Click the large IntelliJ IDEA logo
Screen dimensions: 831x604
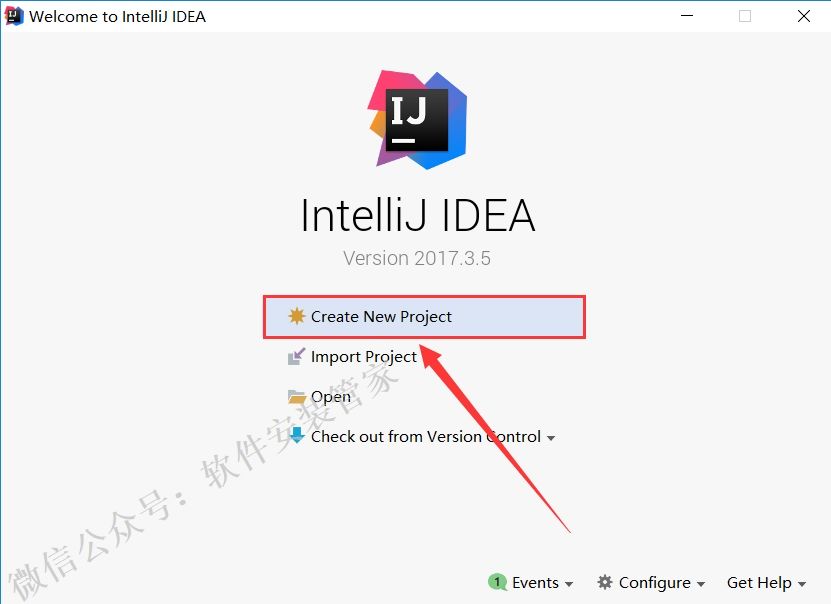(x=418, y=120)
